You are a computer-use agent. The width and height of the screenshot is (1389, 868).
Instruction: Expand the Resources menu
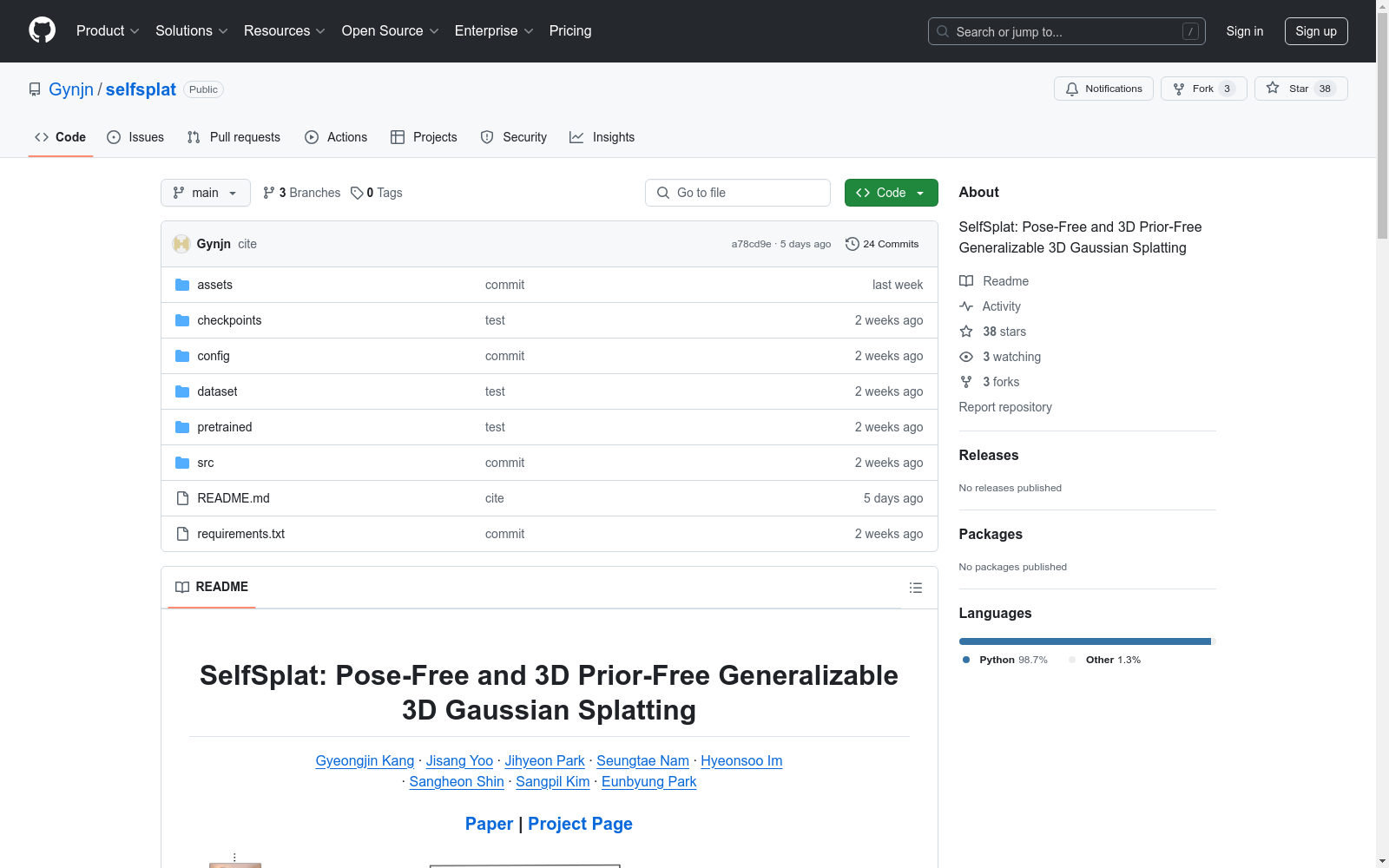pyautogui.click(x=285, y=31)
